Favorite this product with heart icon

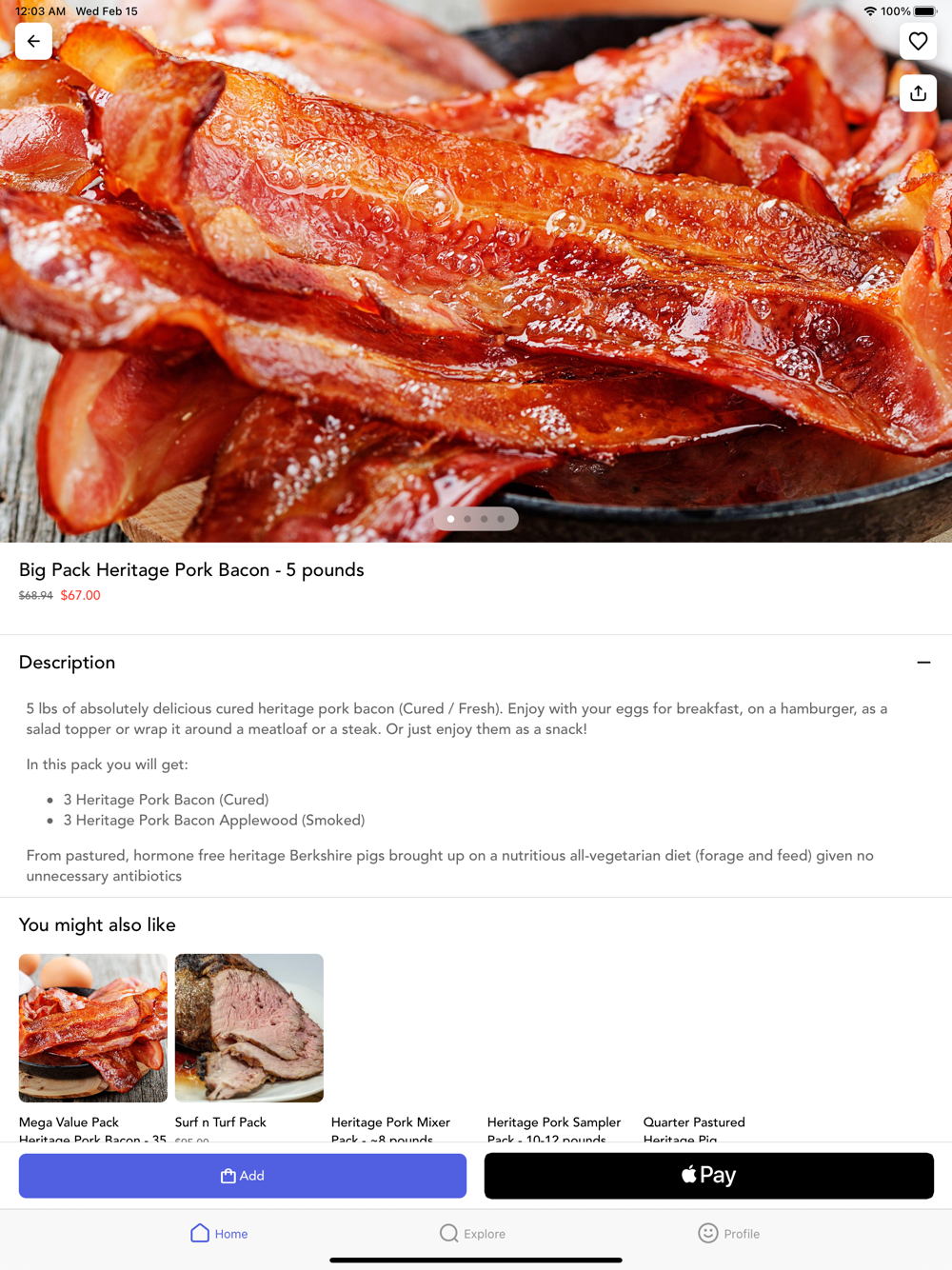pyautogui.click(x=918, y=41)
